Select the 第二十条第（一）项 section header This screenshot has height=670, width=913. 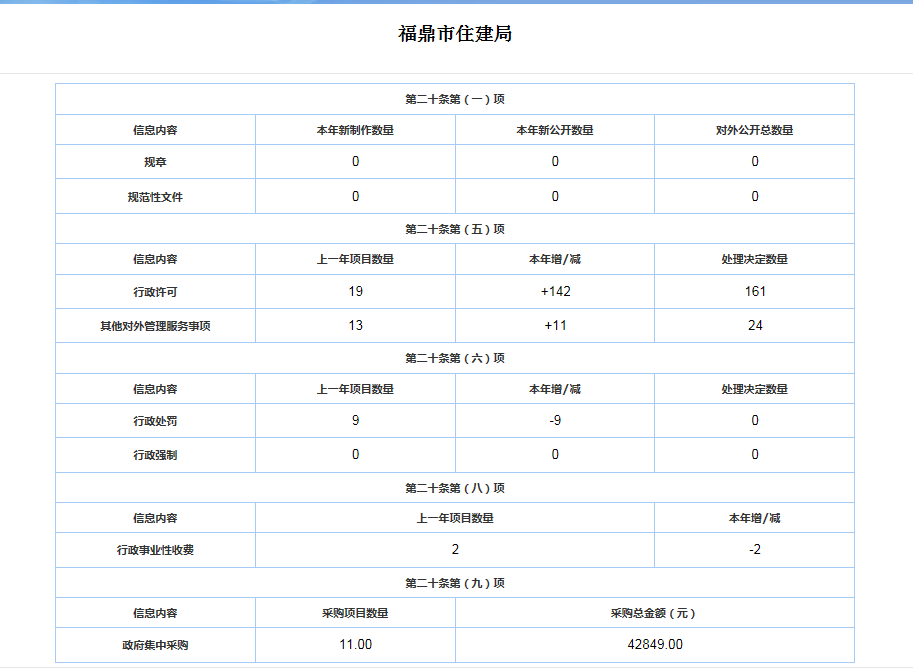tap(455, 99)
